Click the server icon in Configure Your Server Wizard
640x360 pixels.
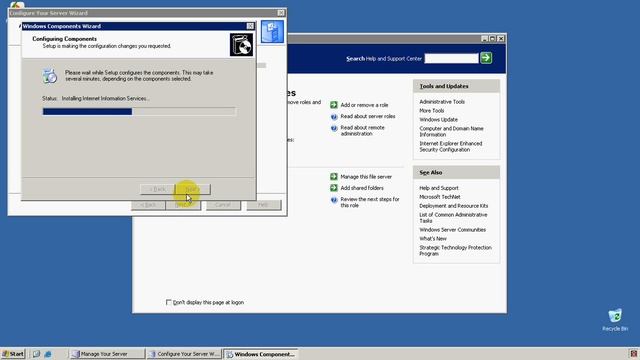tap(272, 32)
